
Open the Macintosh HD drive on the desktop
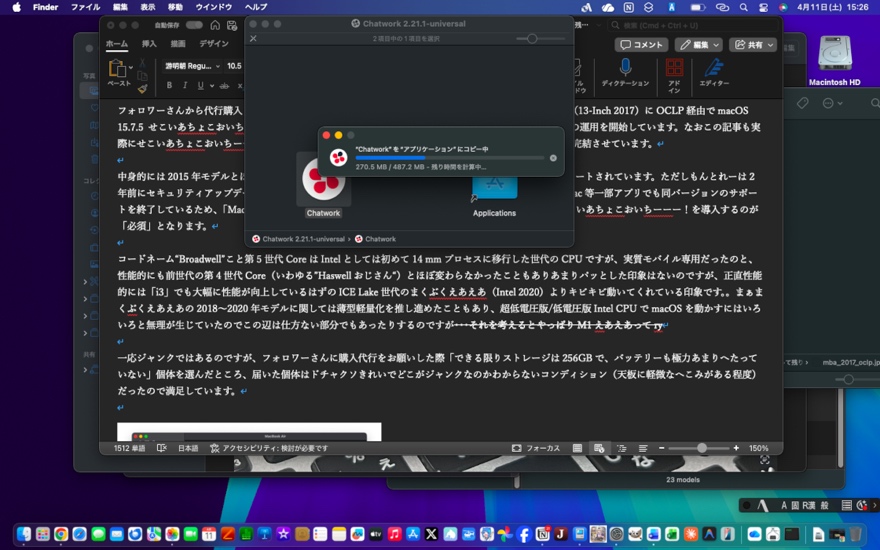pyautogui.click(x=834, y=58)
